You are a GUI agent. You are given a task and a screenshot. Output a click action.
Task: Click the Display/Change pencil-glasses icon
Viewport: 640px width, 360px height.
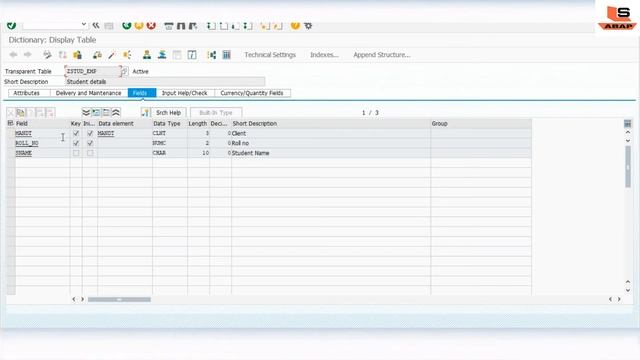click(x=47, y=55)
